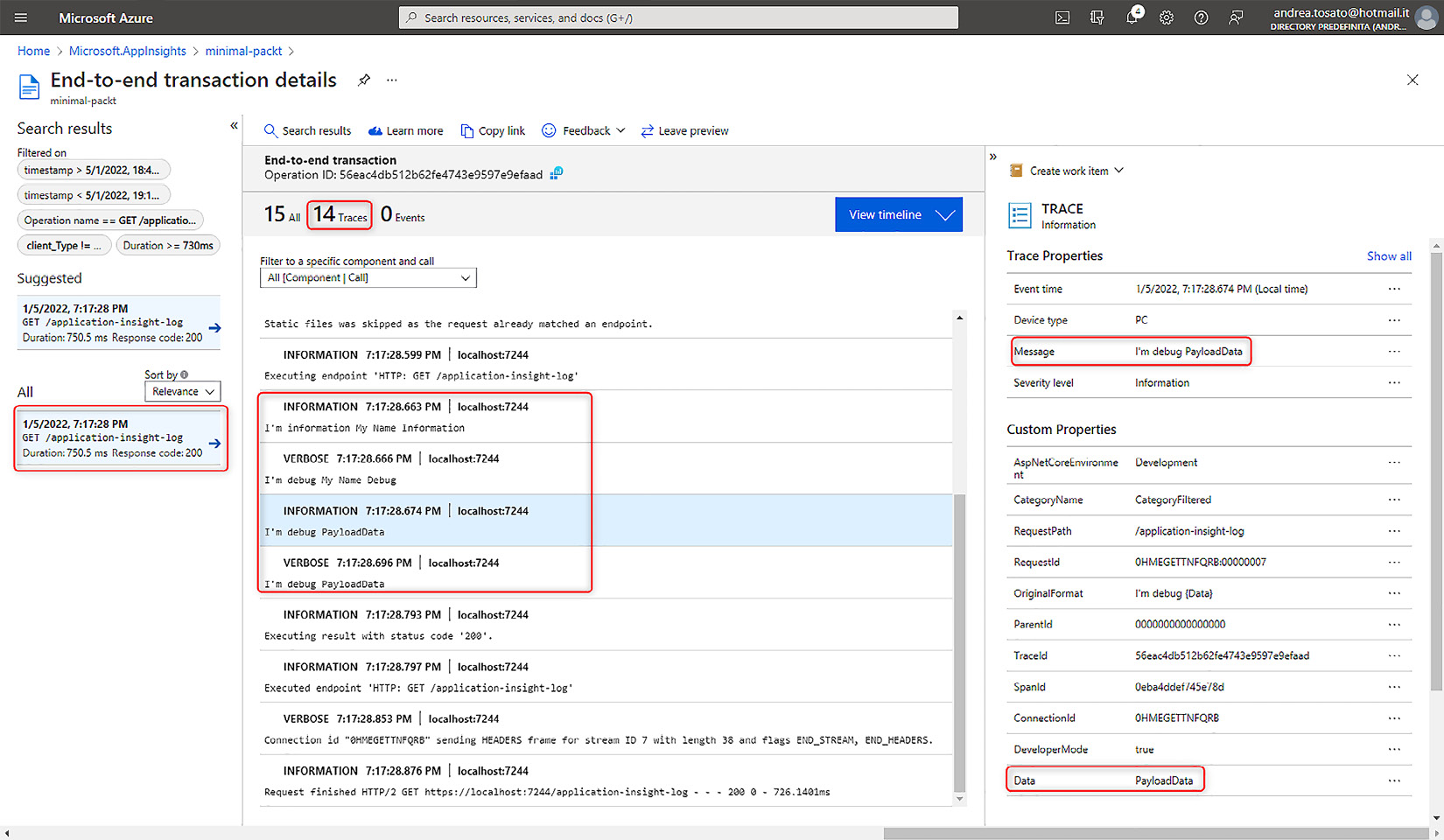Viewport: 1444px width, 840px height.
Task: Open ellipsis for the RequestPath row
Action: [x=1394, y=531]
